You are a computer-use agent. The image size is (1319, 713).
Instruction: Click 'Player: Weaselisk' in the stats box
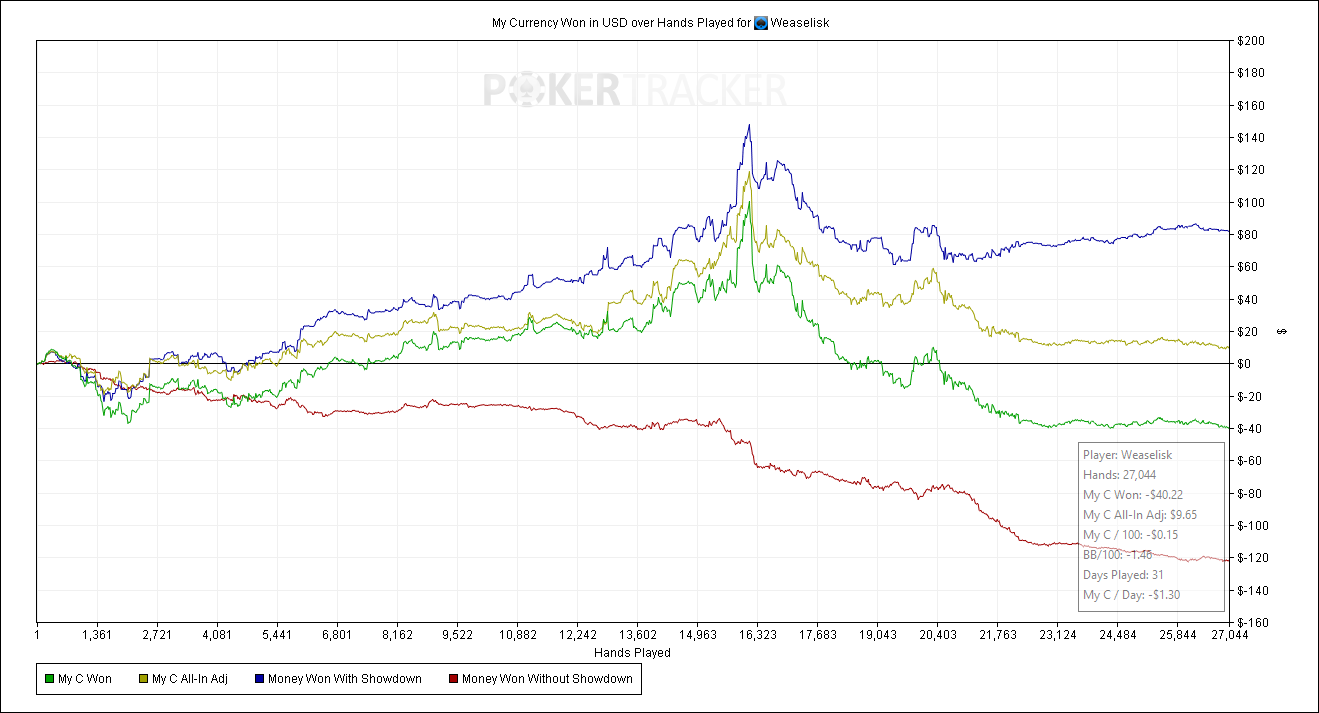[1127, 455]
